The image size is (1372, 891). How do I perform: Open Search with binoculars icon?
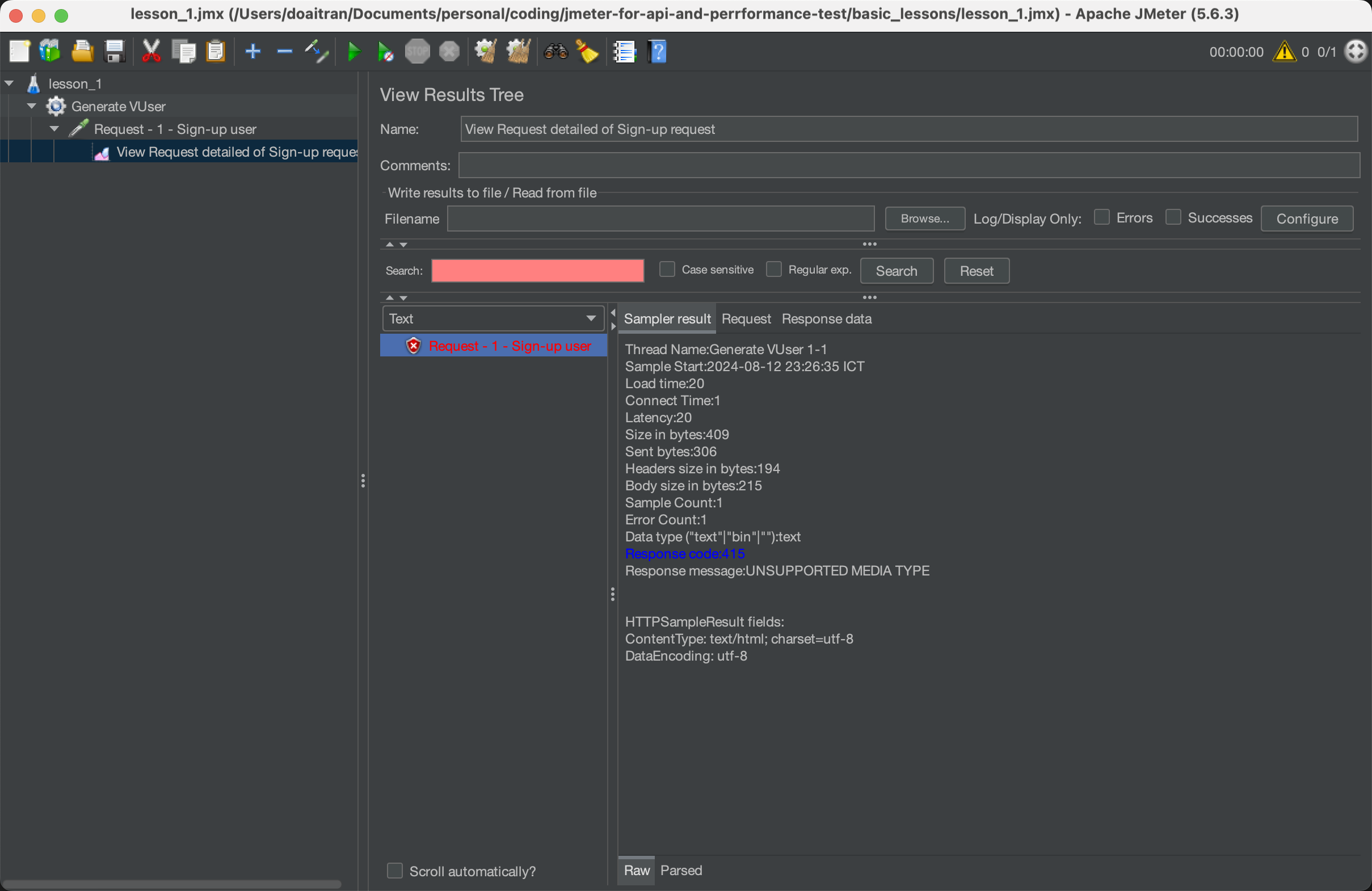click(x=555, y=51)
